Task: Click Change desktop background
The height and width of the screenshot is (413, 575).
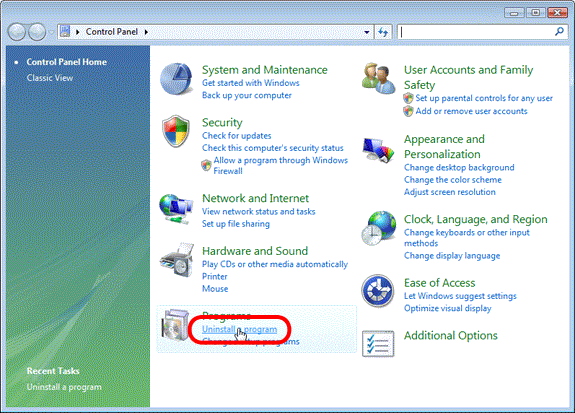Action: (459, 168)
